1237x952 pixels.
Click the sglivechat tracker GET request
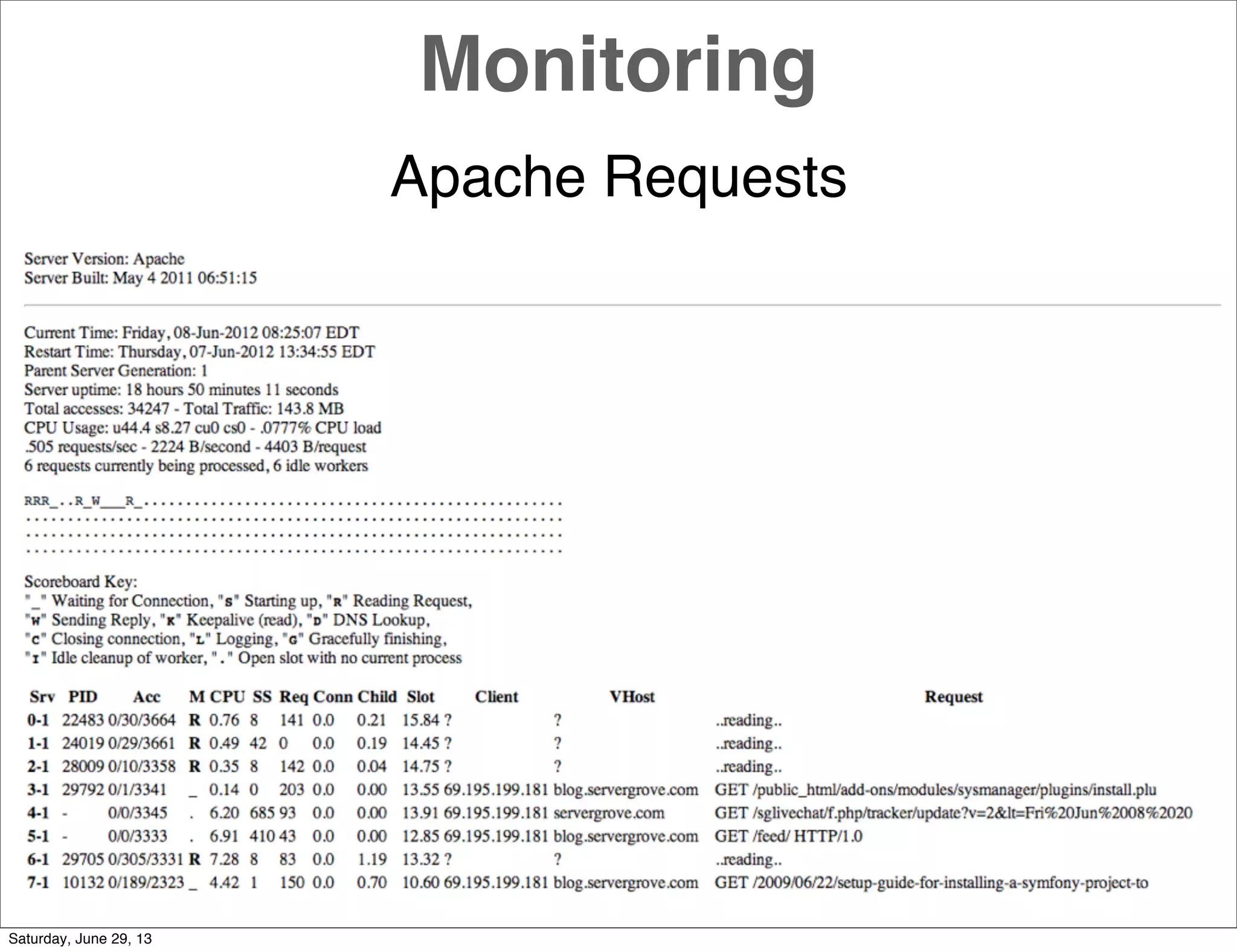coord(954,813)
